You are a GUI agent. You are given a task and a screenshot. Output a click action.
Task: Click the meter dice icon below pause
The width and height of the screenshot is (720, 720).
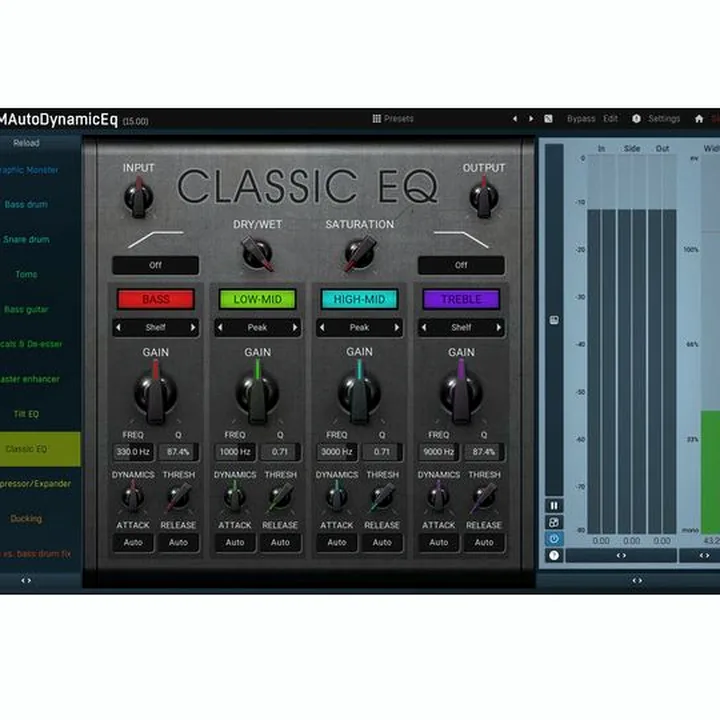(x=554, y=522)
